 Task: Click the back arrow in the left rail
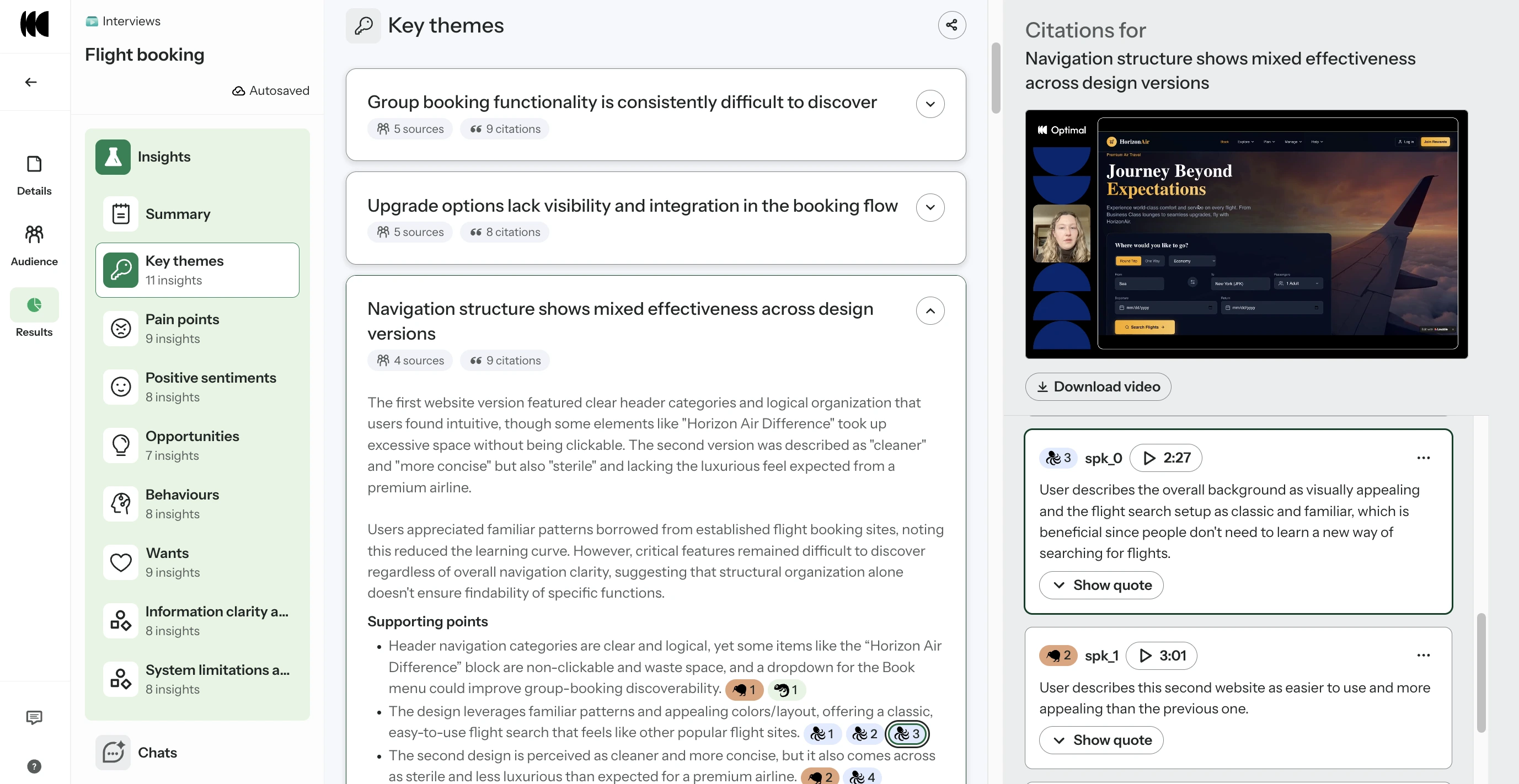[x=31, y=82]
